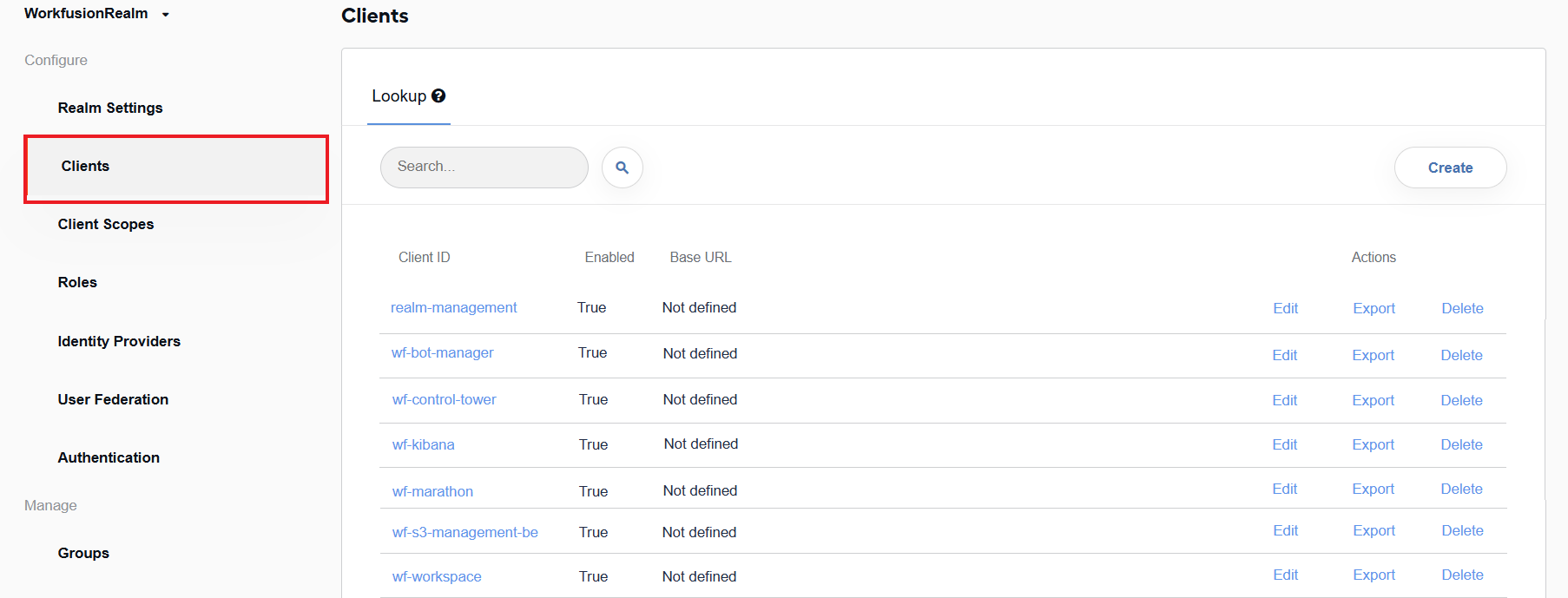Open Groups under Manage
The height and width of the screenshot is (598, 1568).
[83, 553]
